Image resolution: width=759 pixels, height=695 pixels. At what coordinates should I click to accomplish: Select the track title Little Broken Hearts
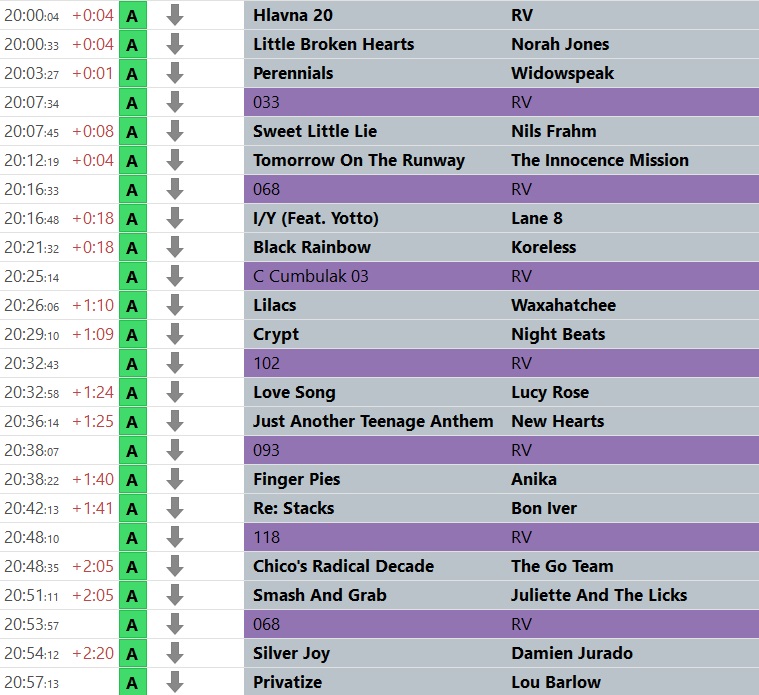pos(334,44)
